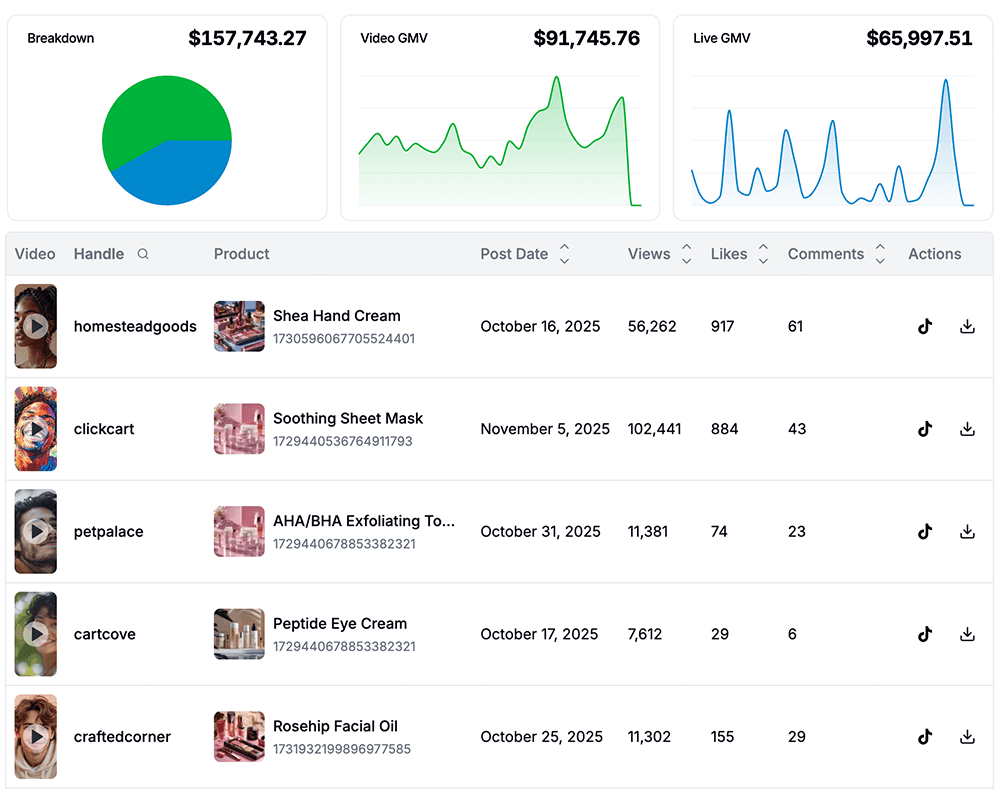Sort table by Likes column
Viewport: 1000px width, 800px height.
(763, 254)
